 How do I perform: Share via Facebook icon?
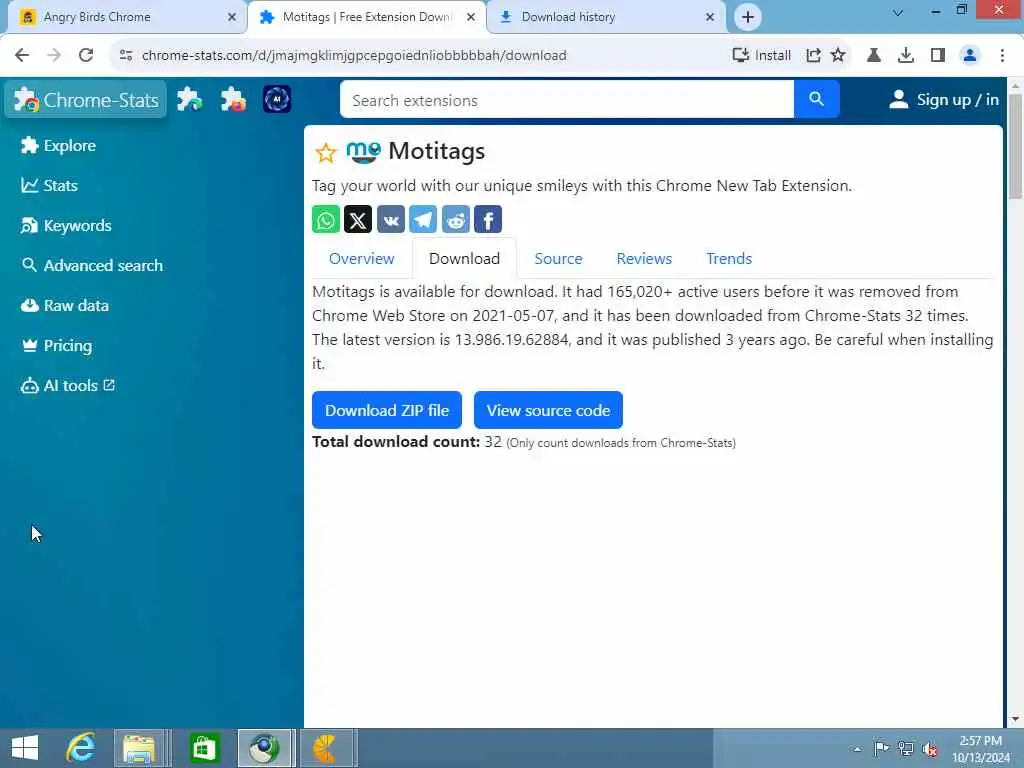point(488,219)
